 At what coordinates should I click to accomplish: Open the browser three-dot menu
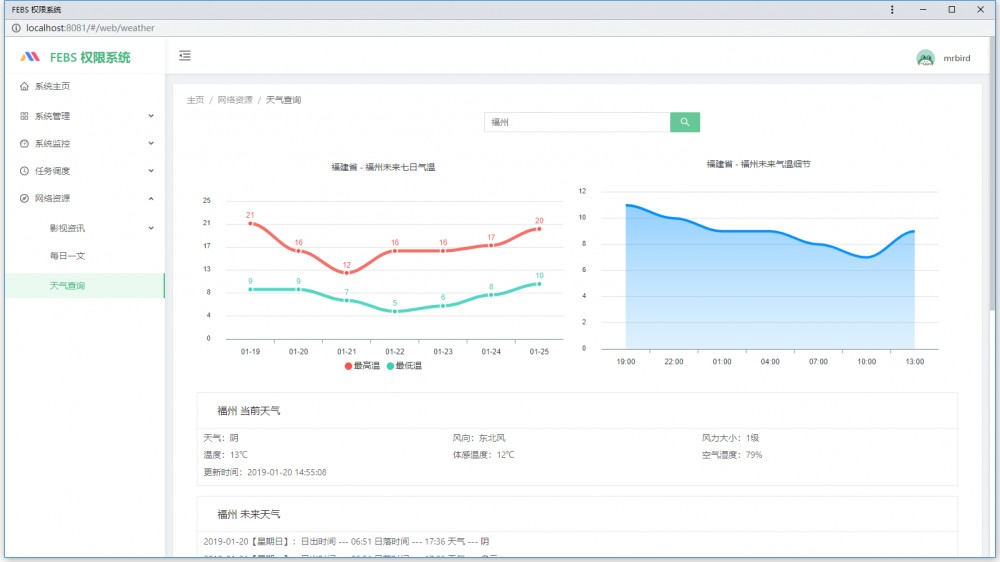coord(892,10)
